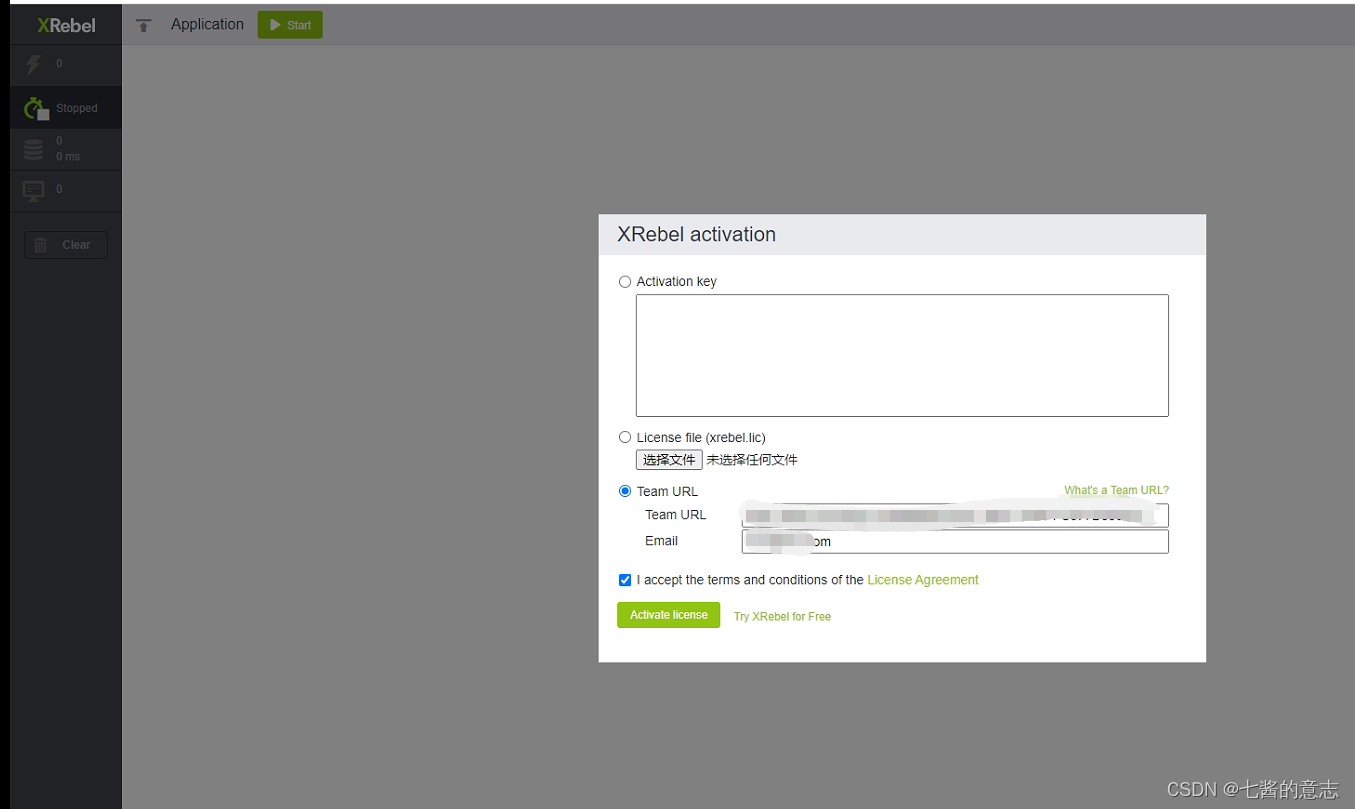Open the Try XRebel for Free link
This screenshot has height=809, width=1355.
(782, 617)
